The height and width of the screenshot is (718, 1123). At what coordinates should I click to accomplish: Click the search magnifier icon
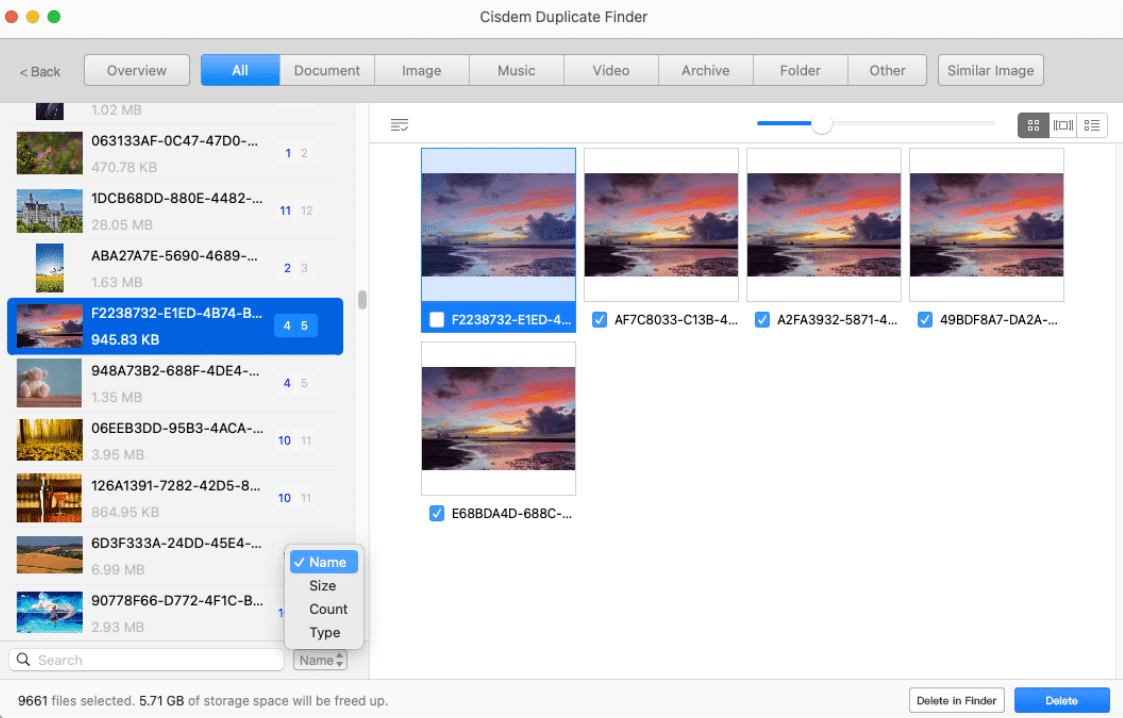pos(21,659)
